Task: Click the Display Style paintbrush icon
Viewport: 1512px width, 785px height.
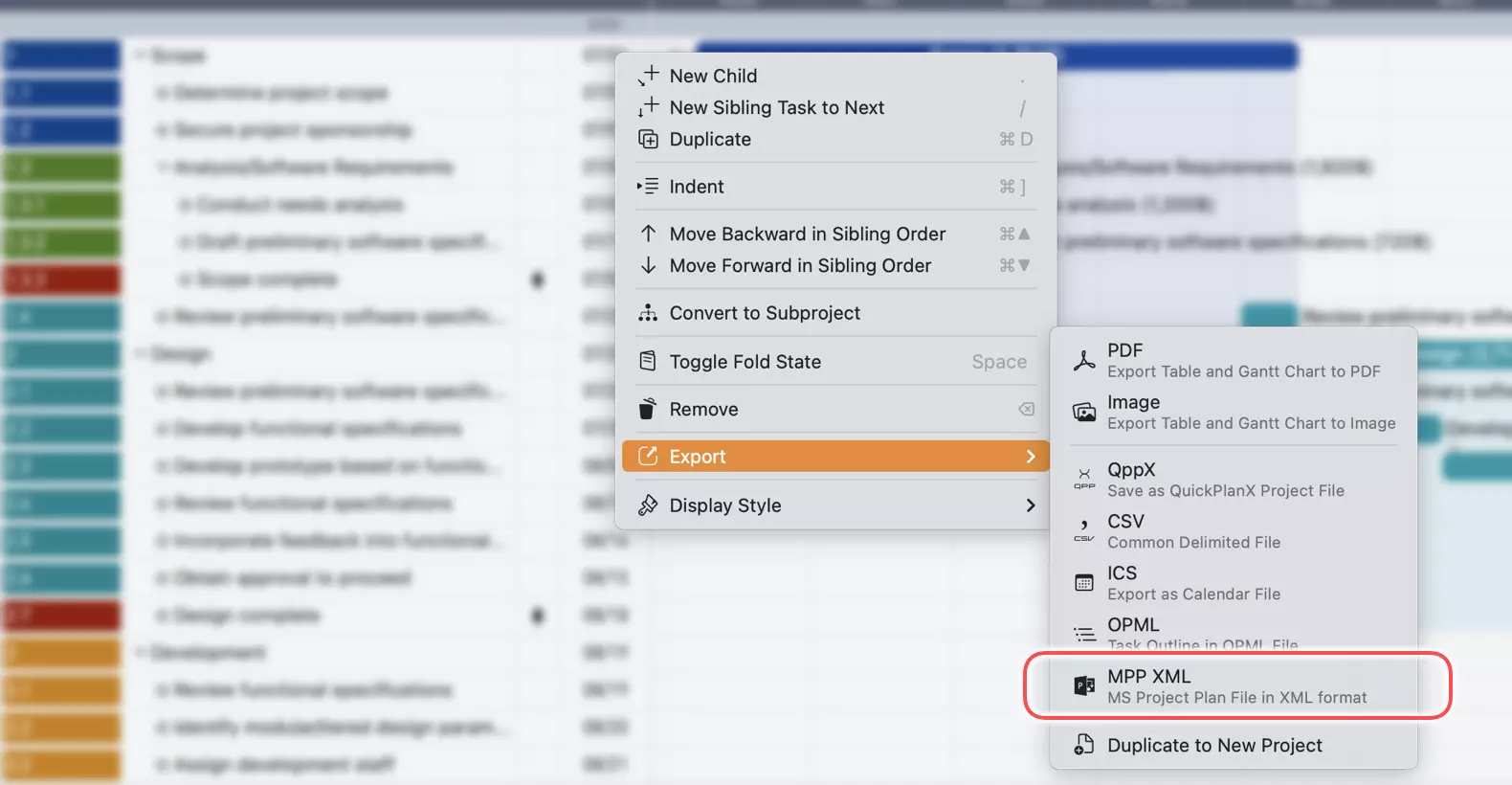Action: tap(649, 505)
